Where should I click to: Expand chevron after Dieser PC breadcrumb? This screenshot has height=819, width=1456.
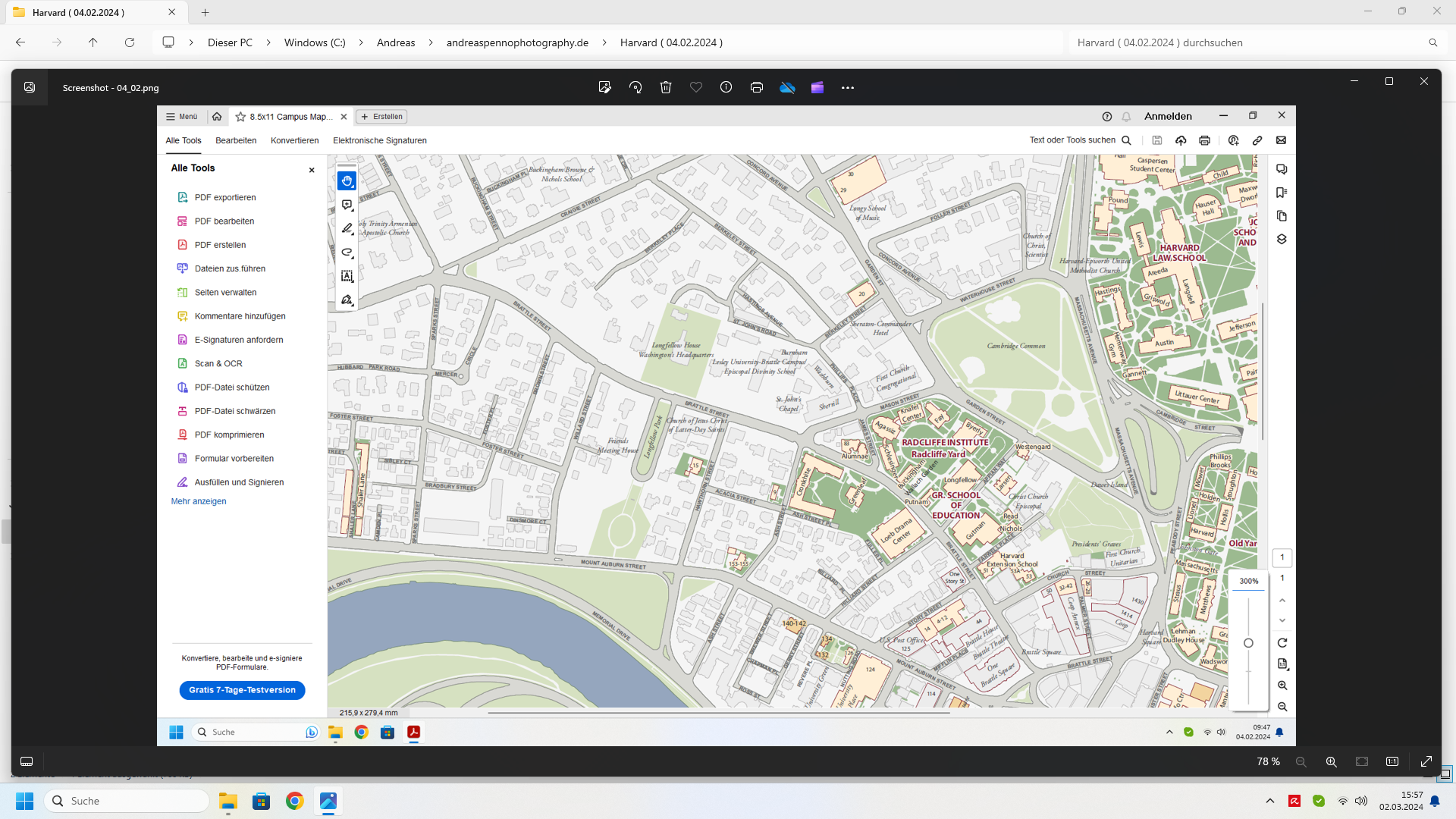268,42
